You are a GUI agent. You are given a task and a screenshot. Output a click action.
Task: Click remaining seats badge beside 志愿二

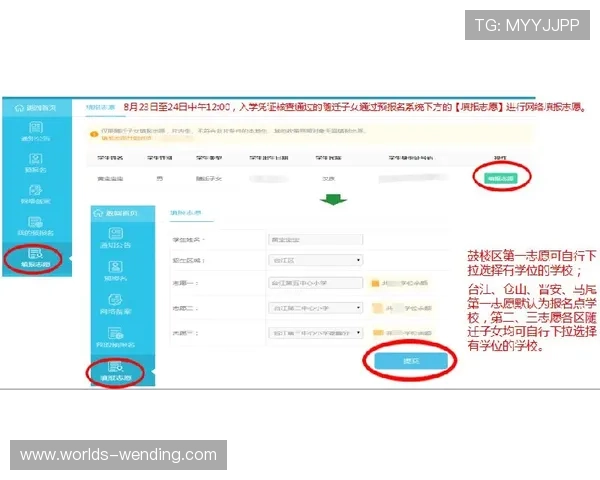(x=402, y=308)
